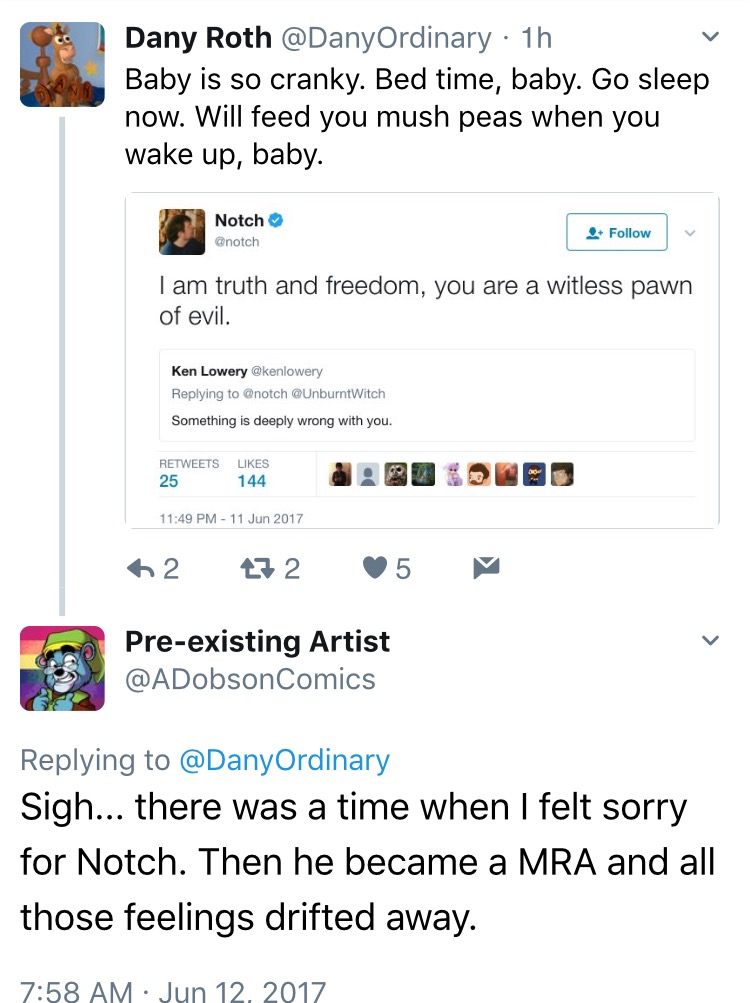View the 25 retweets count
750x1003 pixels.
[169, 481]
